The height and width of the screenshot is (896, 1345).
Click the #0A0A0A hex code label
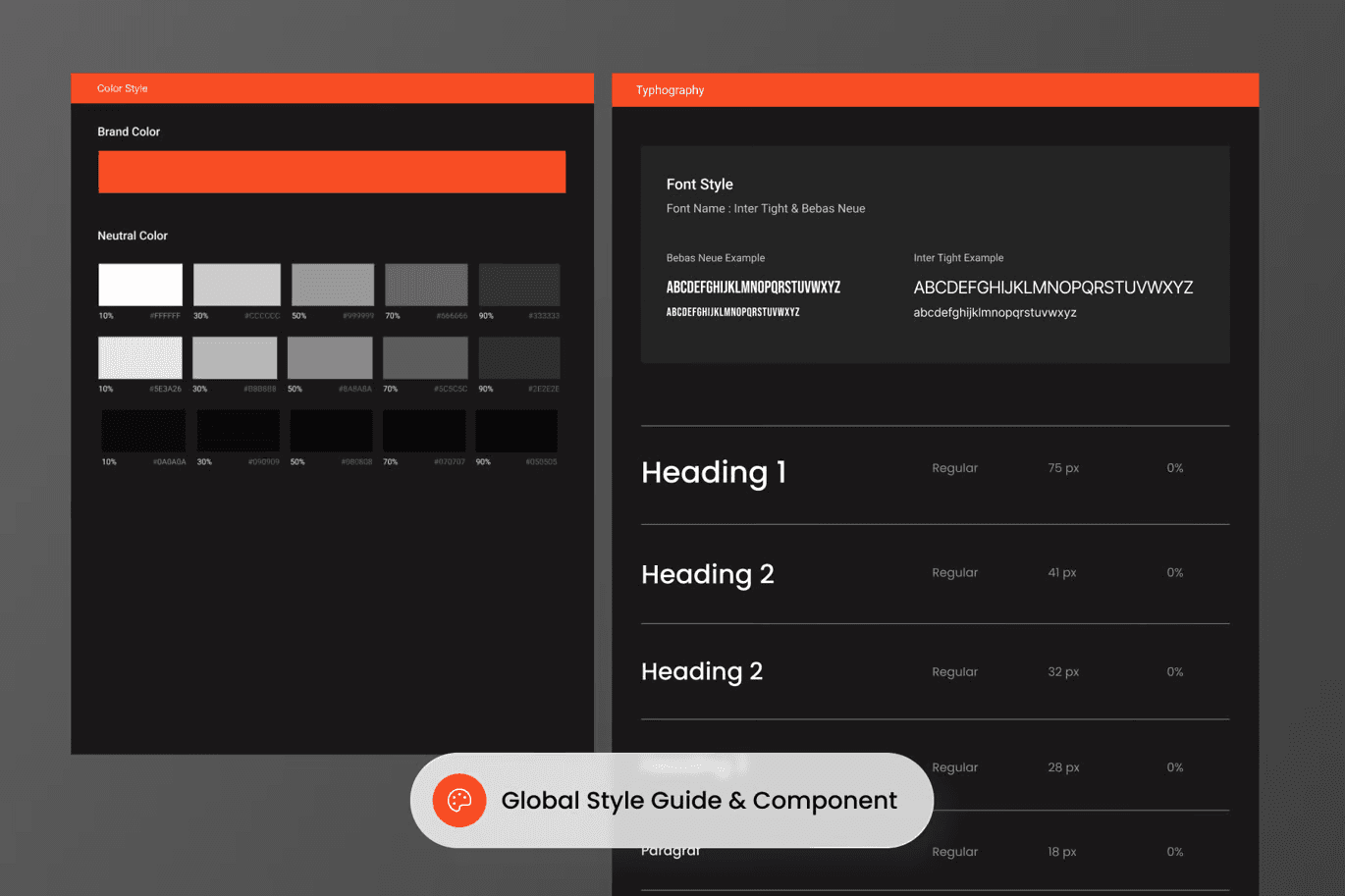(169, 462)
